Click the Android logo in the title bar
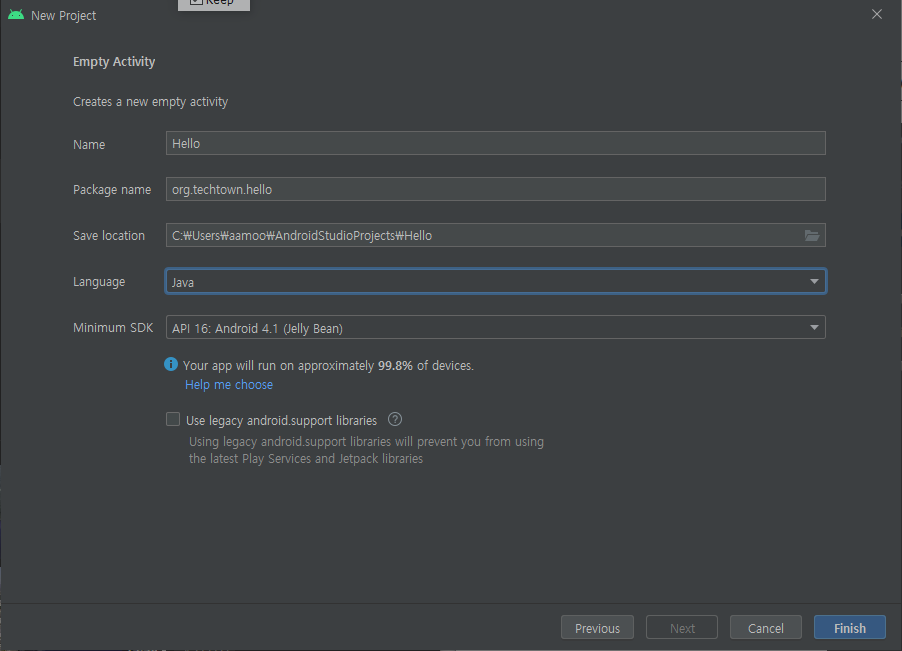 (16, 15)
